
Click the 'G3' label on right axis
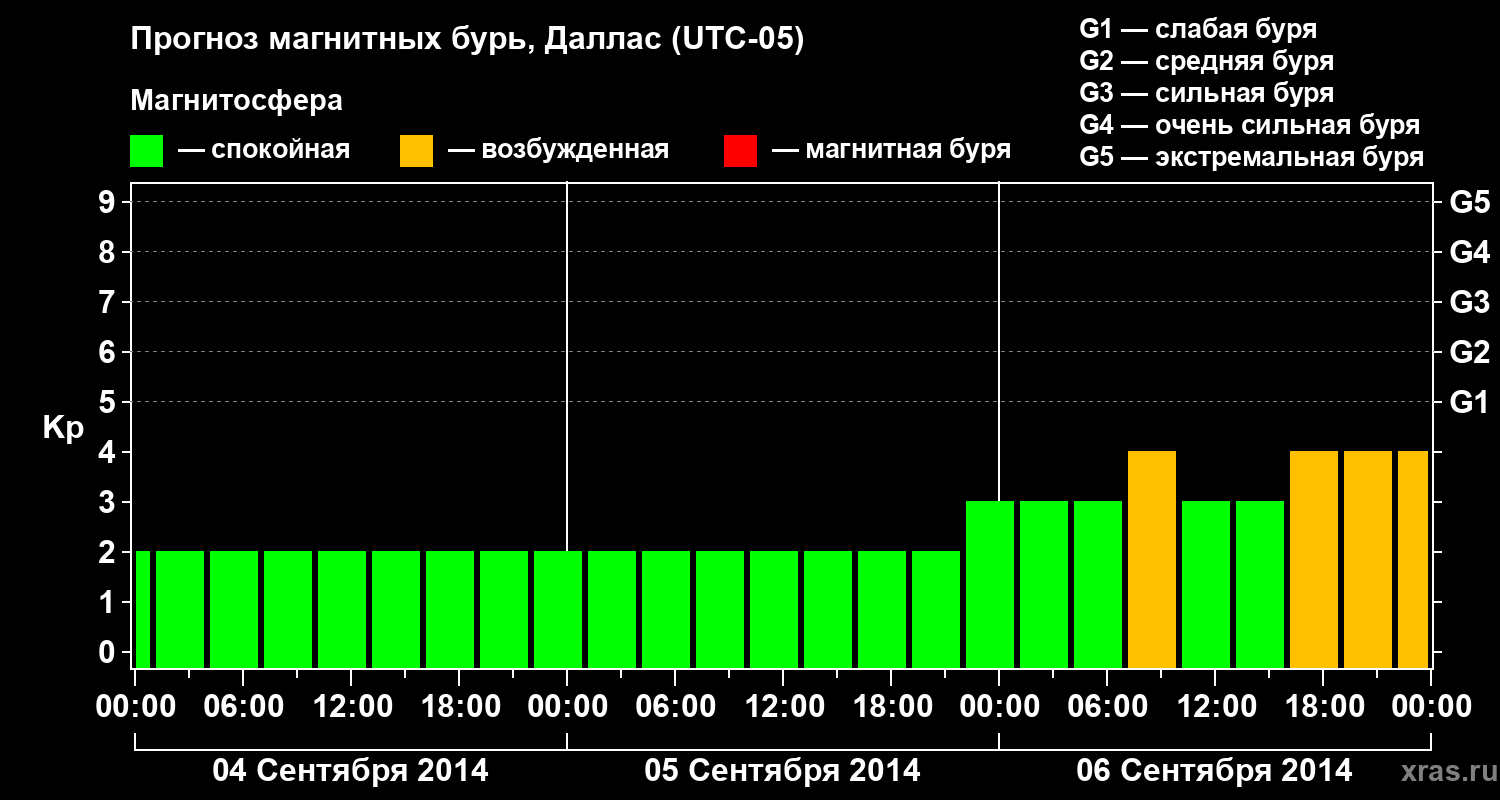point(1470,302)
